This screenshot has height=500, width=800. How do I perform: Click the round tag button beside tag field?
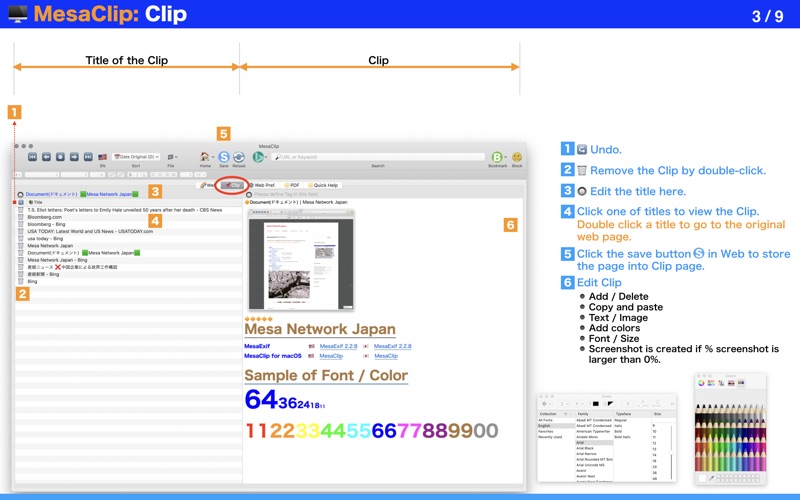point(249,194)
